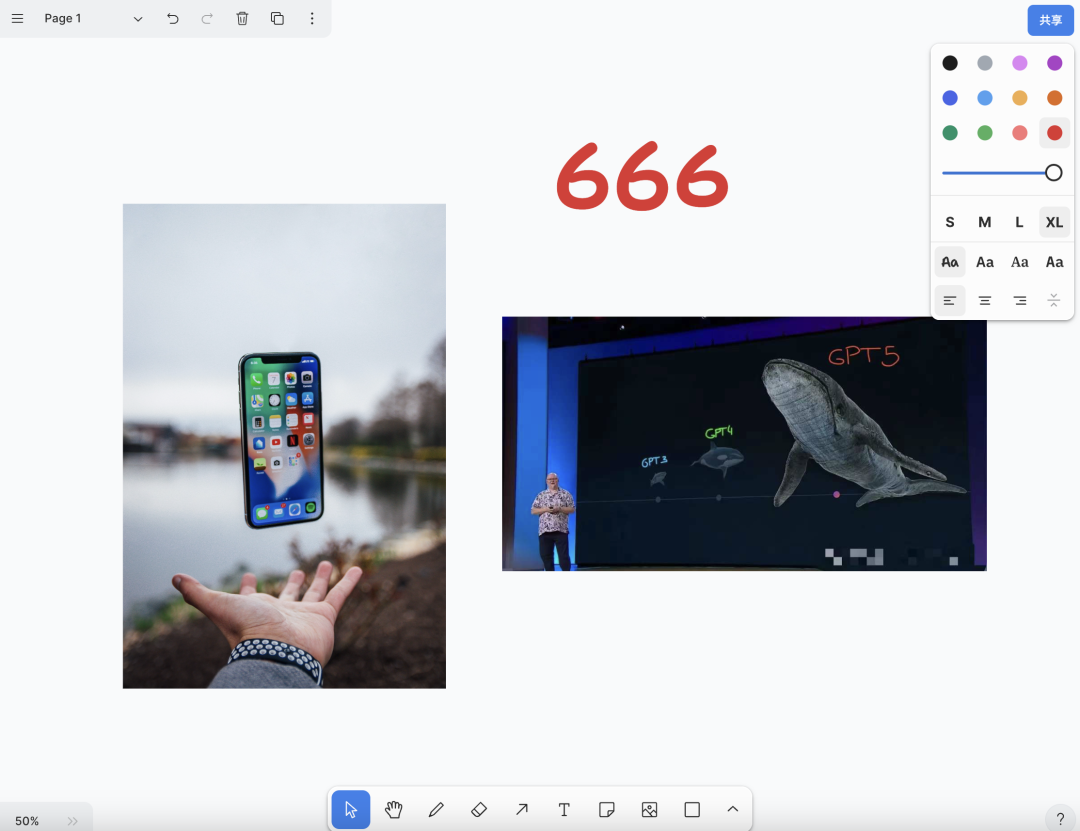Pick the selected red color swatch
The width and height of the screenshot is (1080, 831).
tap(1055, 132)
